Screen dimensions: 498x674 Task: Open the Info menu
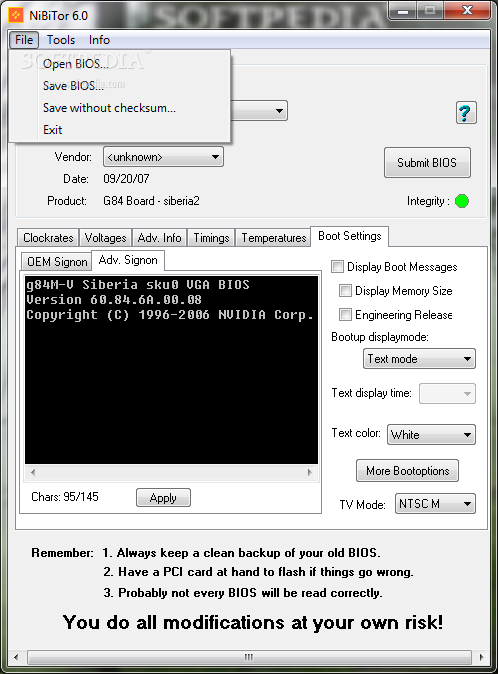pos(99,40)
